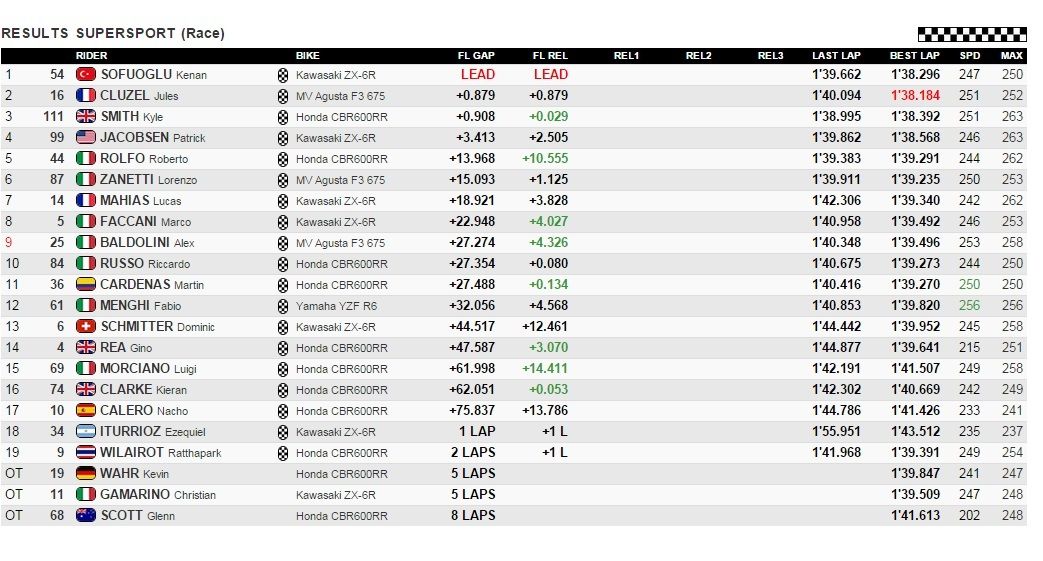Select the BEST LAP column header

pyautogui.click(x=915, y=56)
